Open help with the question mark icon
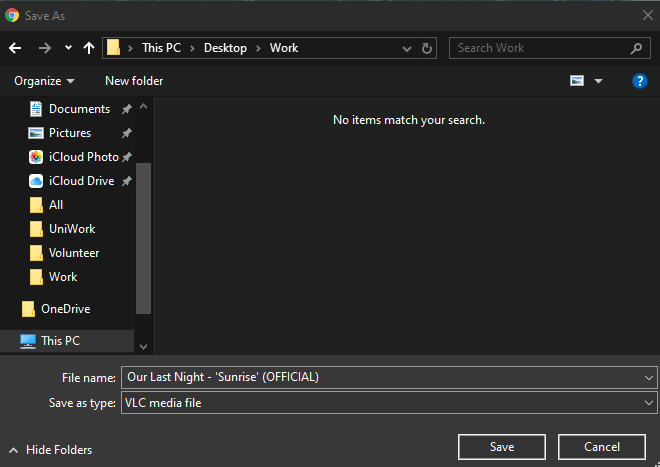This screenshot has height=467, width=660. coord(639,81)
